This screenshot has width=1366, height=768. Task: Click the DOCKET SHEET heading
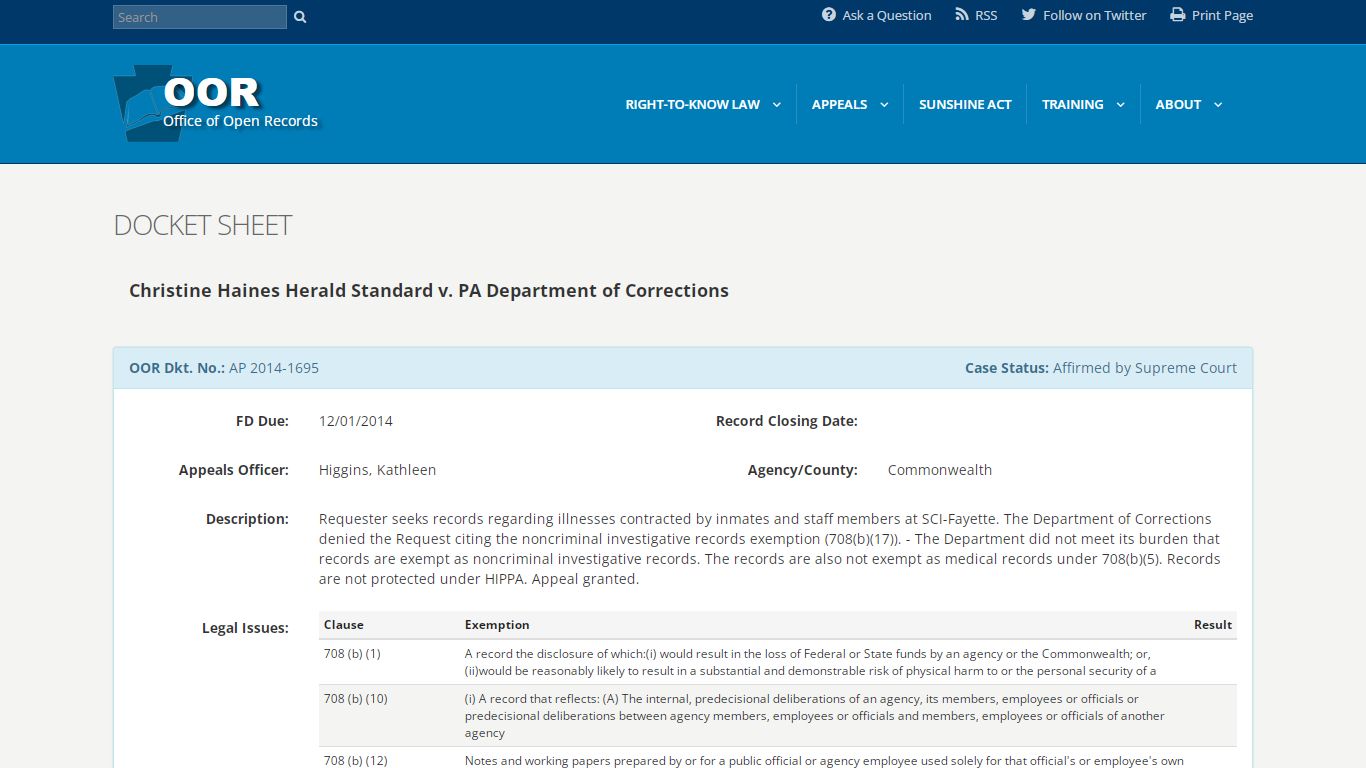click(x=203, y=225)
